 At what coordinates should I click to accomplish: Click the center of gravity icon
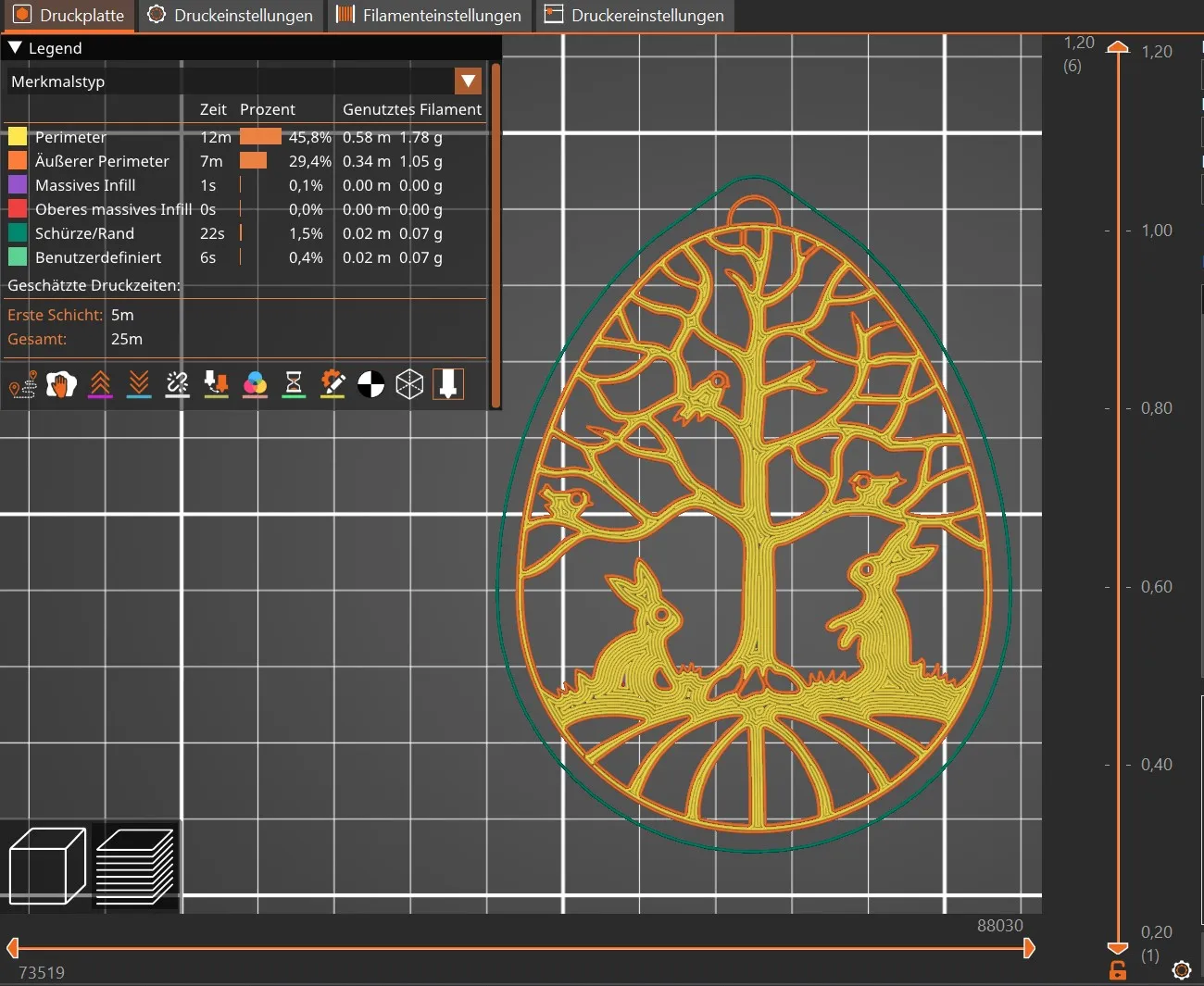(x=370, y=385)
